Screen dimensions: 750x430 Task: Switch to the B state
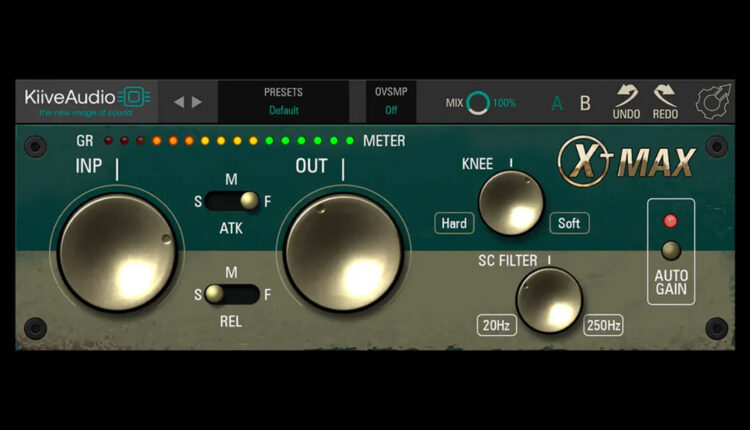click(x=585, y=103)
